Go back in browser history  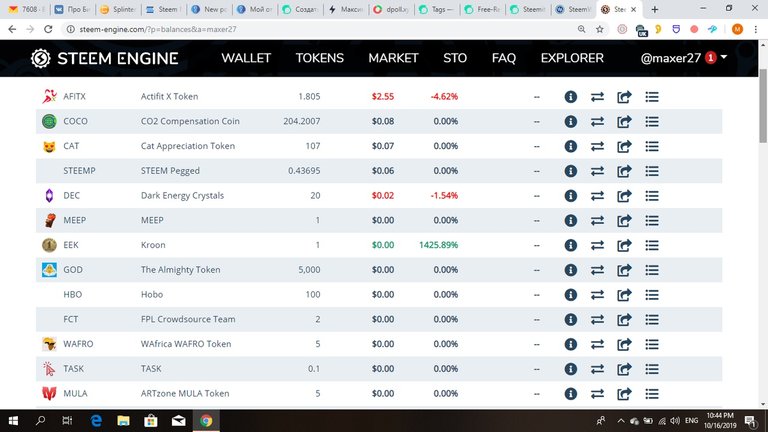(12, 29)
